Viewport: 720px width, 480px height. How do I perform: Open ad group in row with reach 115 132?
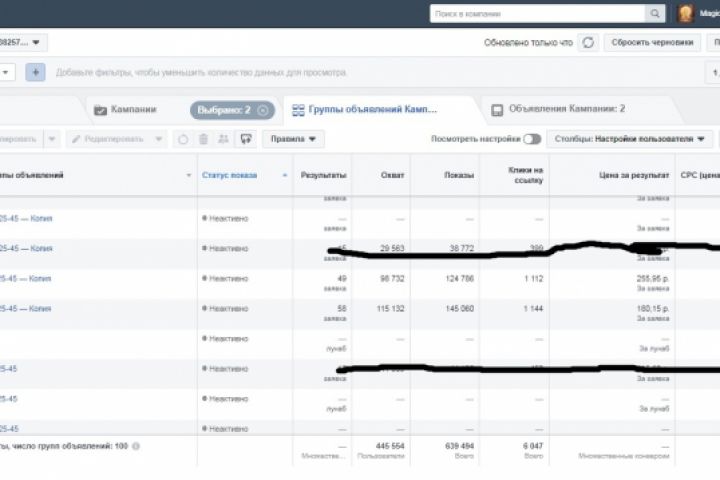point(26,309)
